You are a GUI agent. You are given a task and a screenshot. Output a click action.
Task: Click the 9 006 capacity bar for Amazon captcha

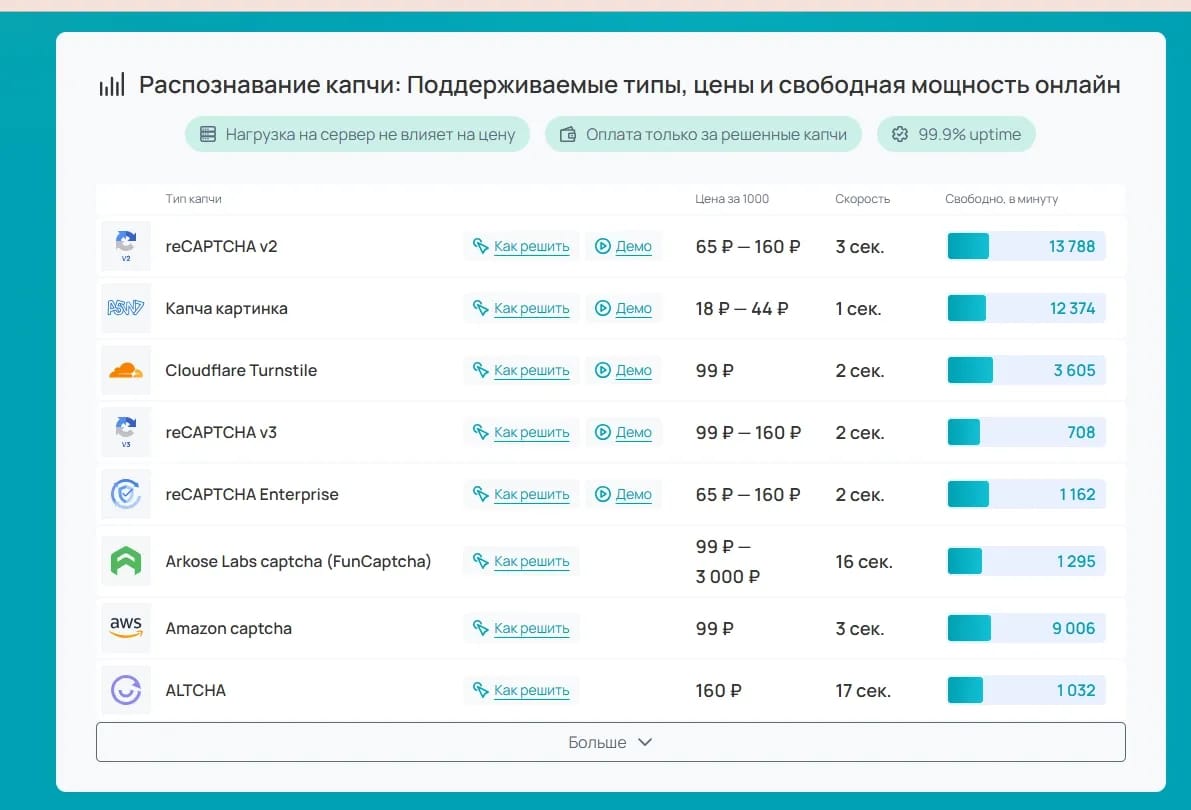point(1026,628)
